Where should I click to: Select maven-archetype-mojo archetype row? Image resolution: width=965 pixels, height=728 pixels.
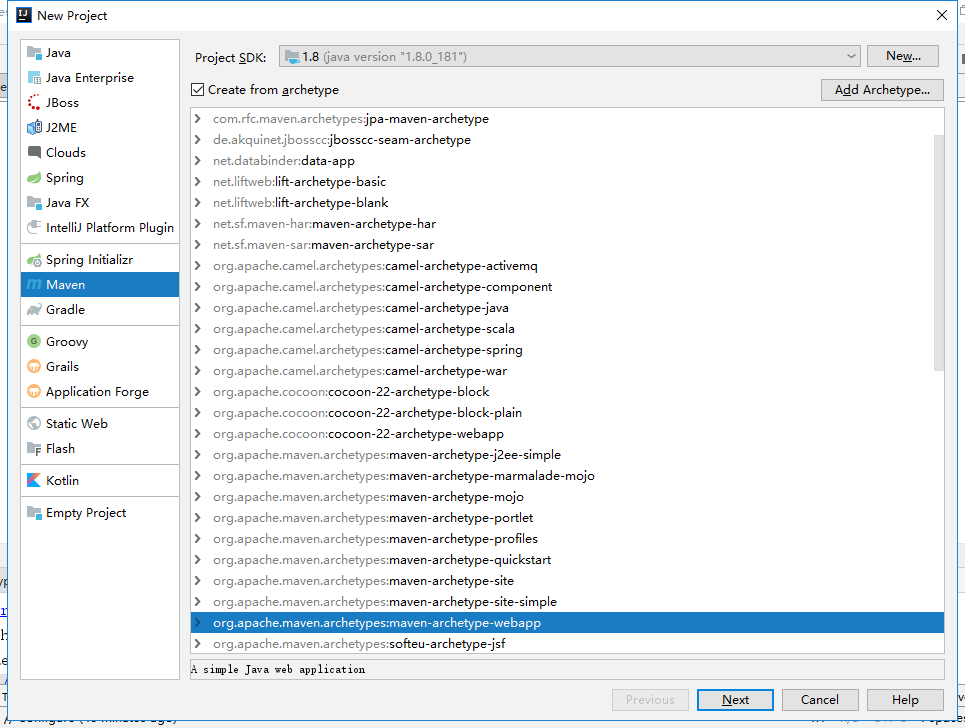(567, 496)
